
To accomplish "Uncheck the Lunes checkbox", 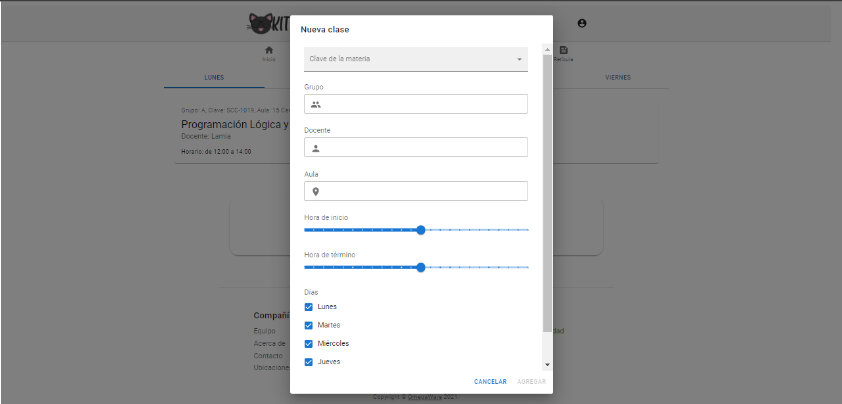I will [309, 307].
